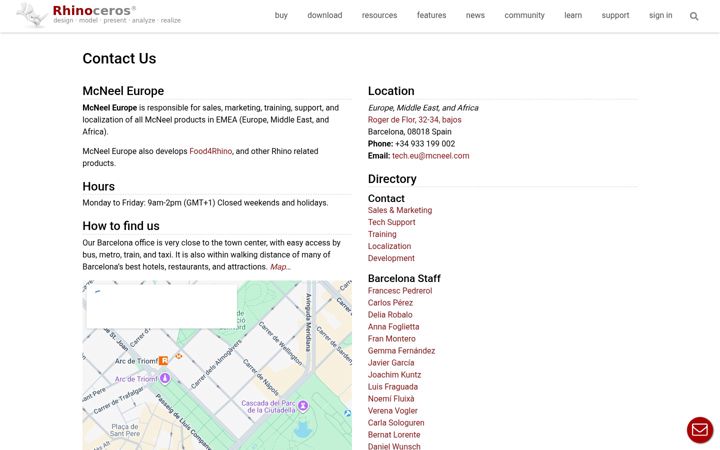Open the red mail contact button
The image size is (720, 450).
pyautogui.click(x=700, y=430)
